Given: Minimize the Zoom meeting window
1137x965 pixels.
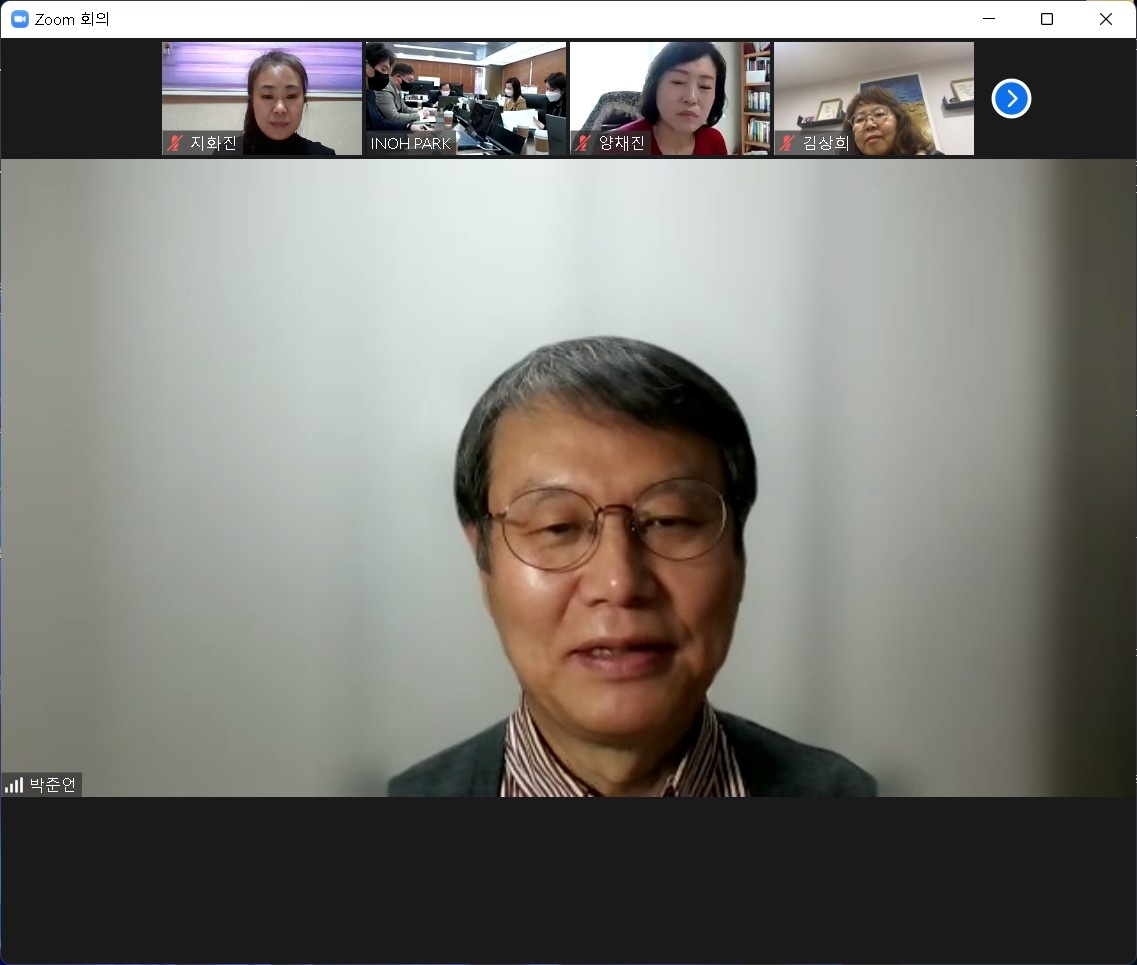Looking at the screenshot, I should (988, 19).
